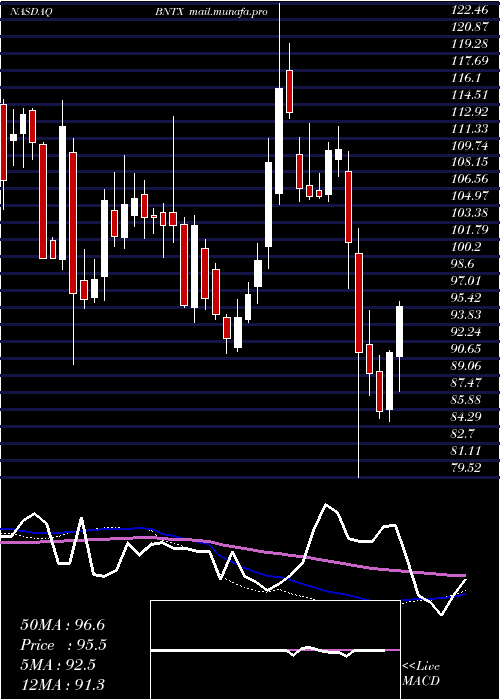500x700 pixels.
Task: Click the 50MA : 96.6 readout
Action: (62, 625)
